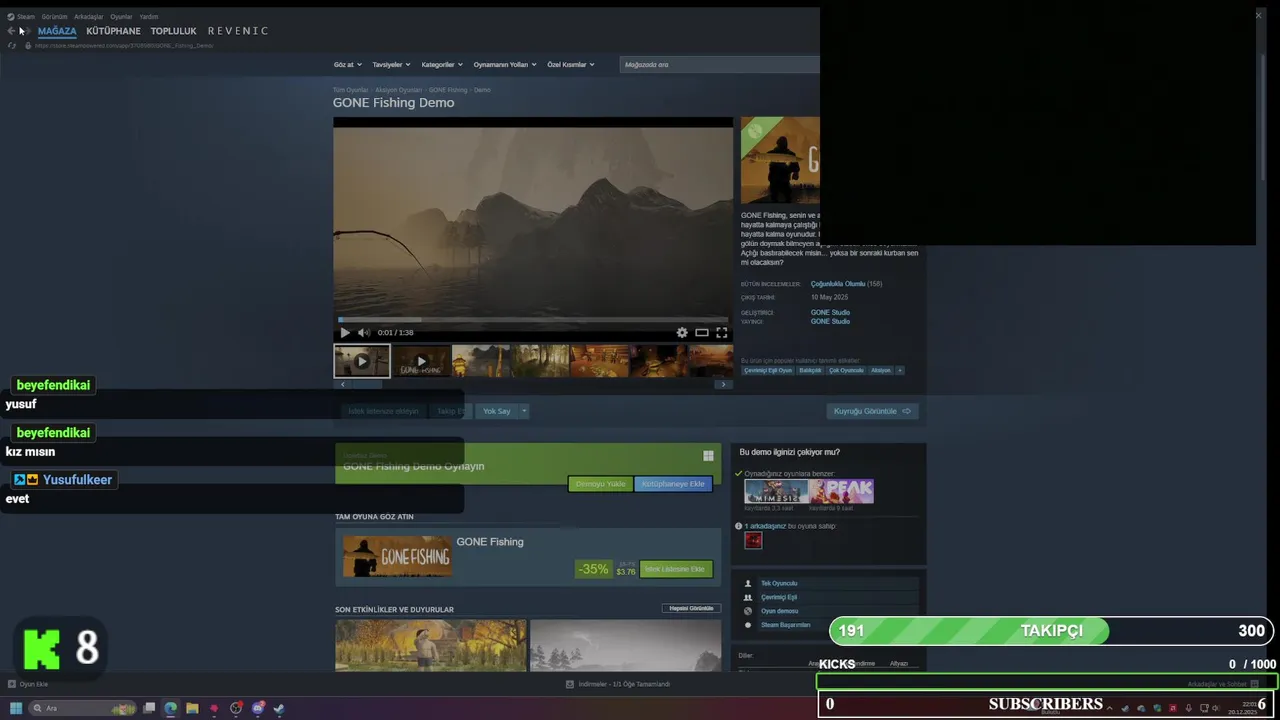Switch to the MAĞAZA tab
The height and width of the screenshot is (720, 1280).
coord(57,31)
